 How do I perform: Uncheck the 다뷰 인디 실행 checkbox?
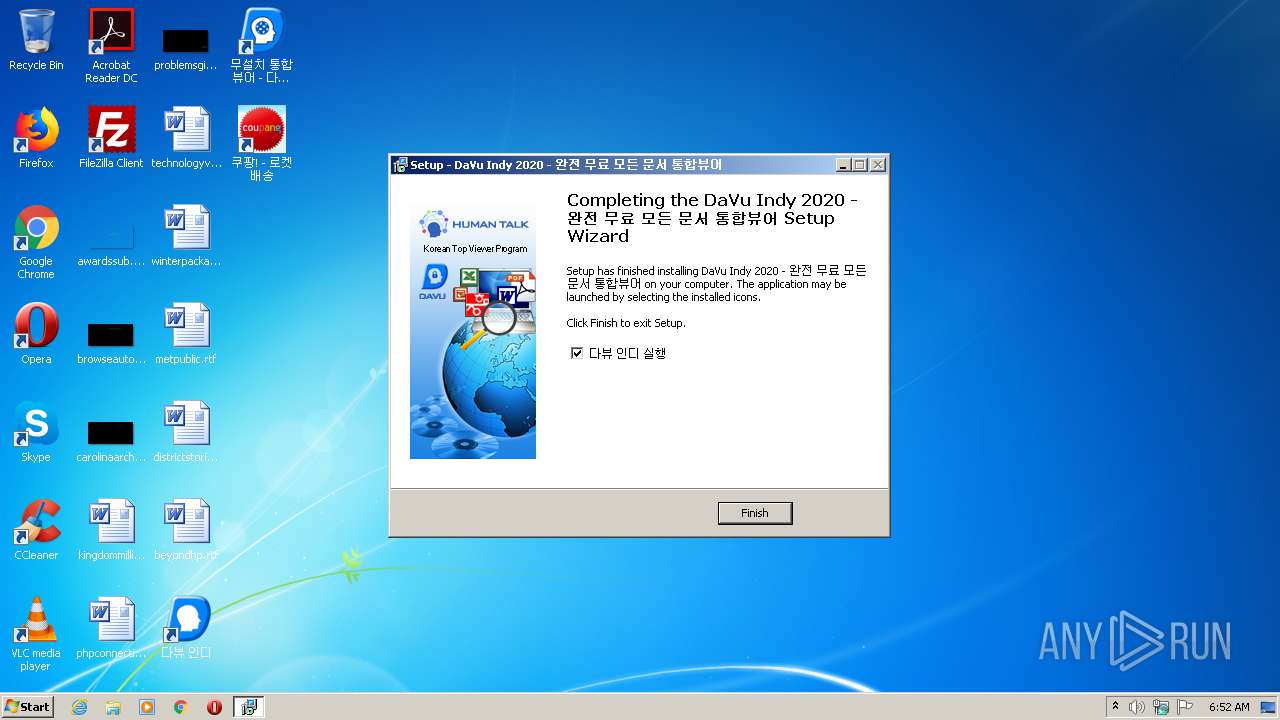pyautogui.click(x=576, y=353)
